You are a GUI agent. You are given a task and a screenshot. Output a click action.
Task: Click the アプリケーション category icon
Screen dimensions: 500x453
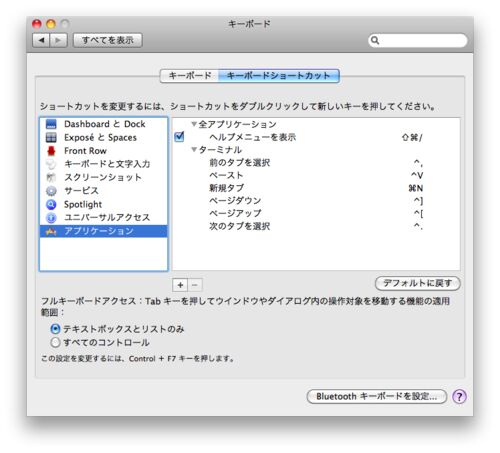pos(51,231)
